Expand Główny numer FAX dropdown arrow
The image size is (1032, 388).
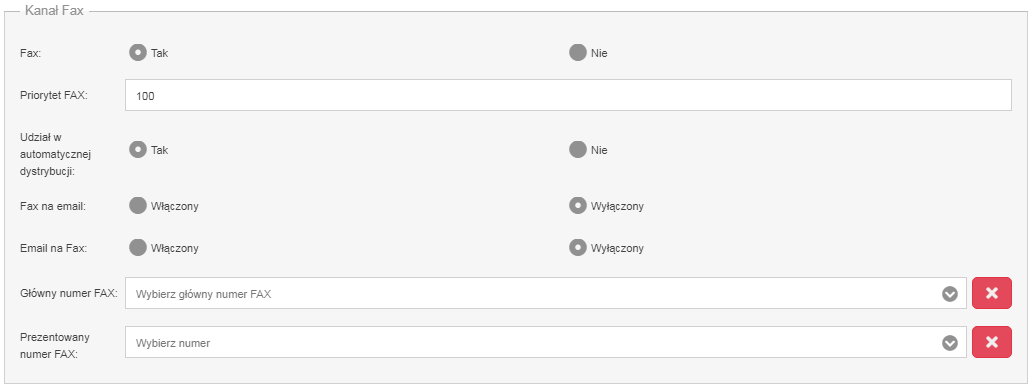click(949, 294)
